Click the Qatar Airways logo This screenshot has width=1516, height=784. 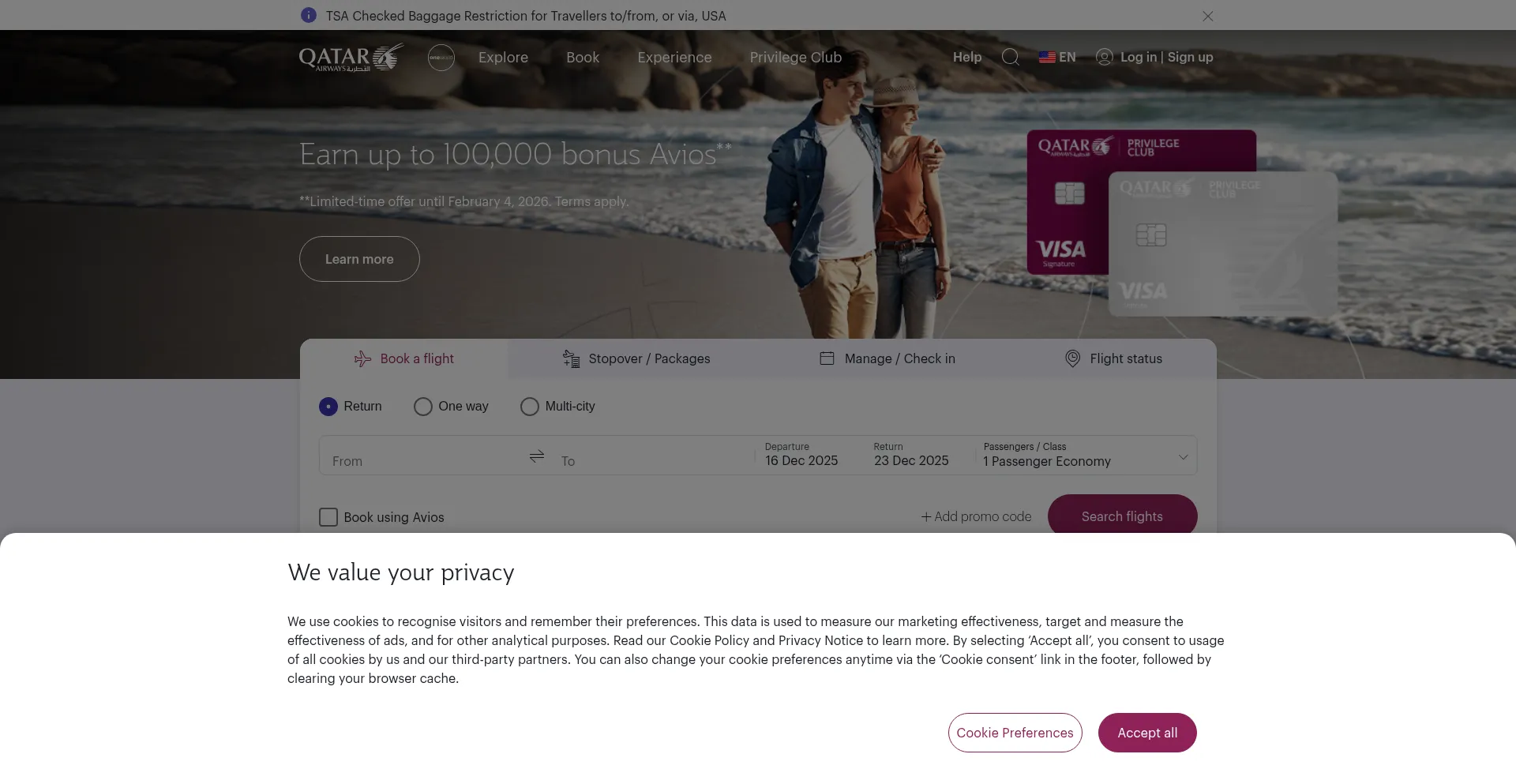350,57
